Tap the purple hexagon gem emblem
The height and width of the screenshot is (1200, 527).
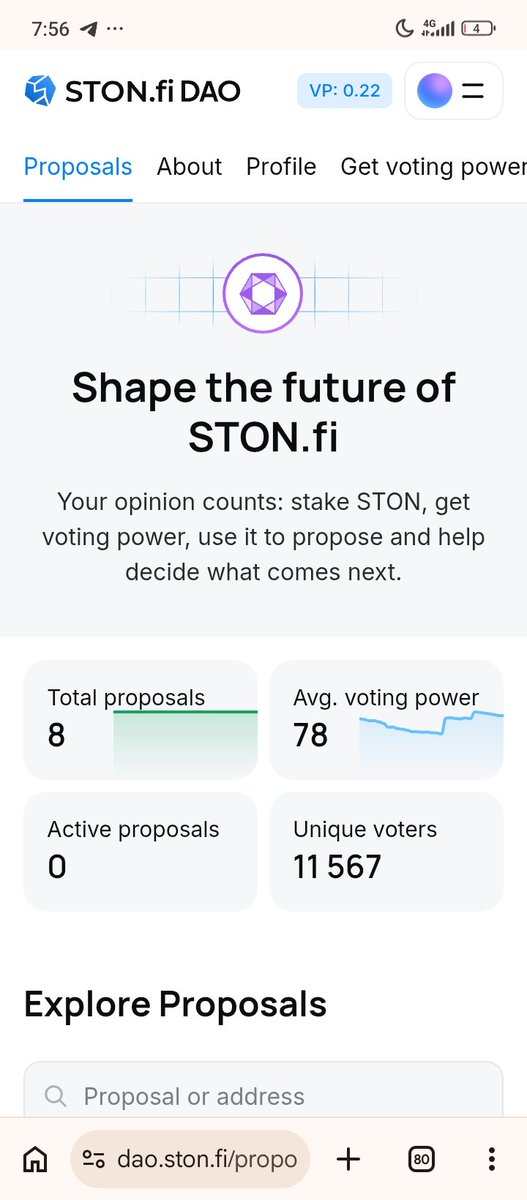(263, 293)
